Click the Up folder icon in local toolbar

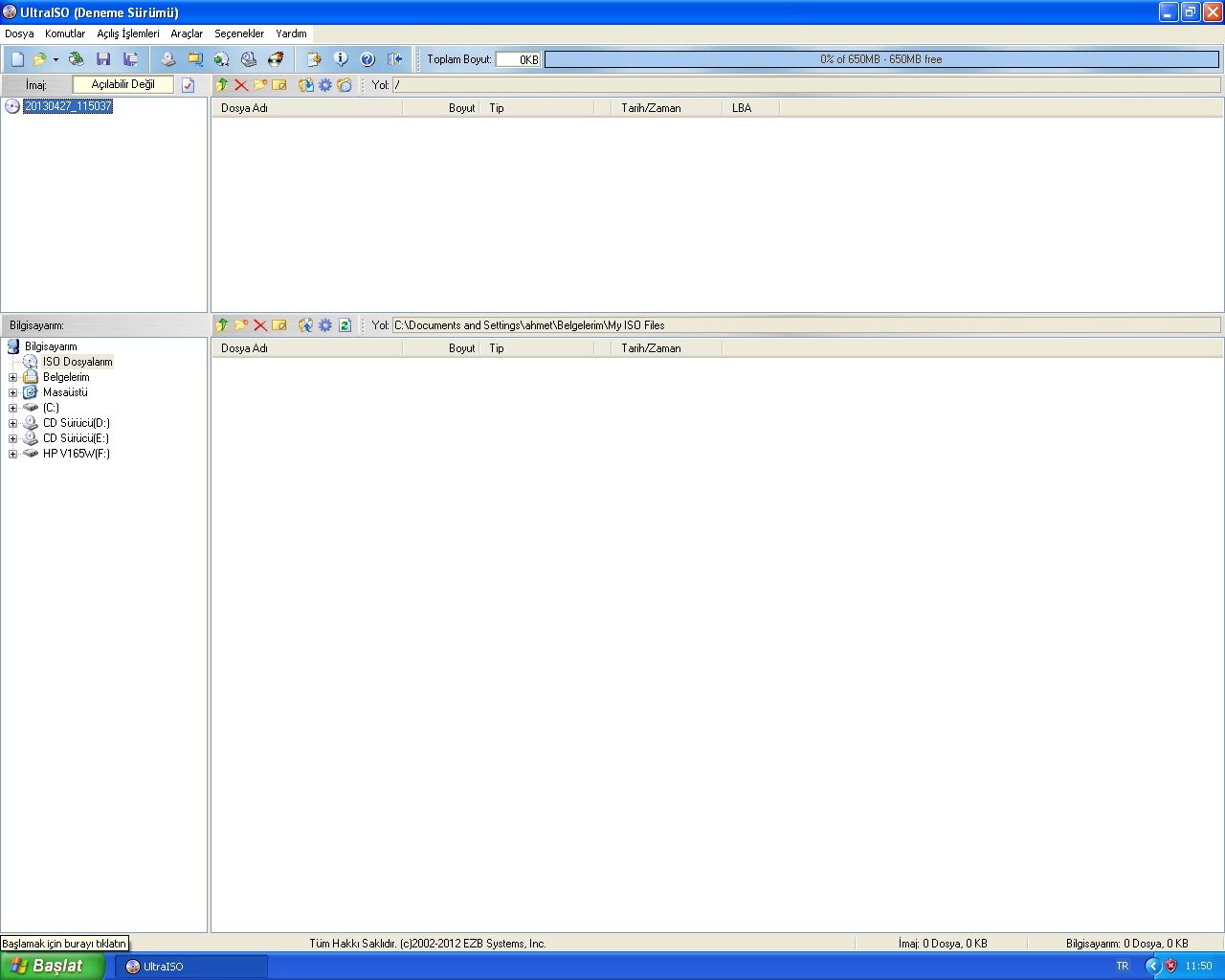(x=222, y=325)
